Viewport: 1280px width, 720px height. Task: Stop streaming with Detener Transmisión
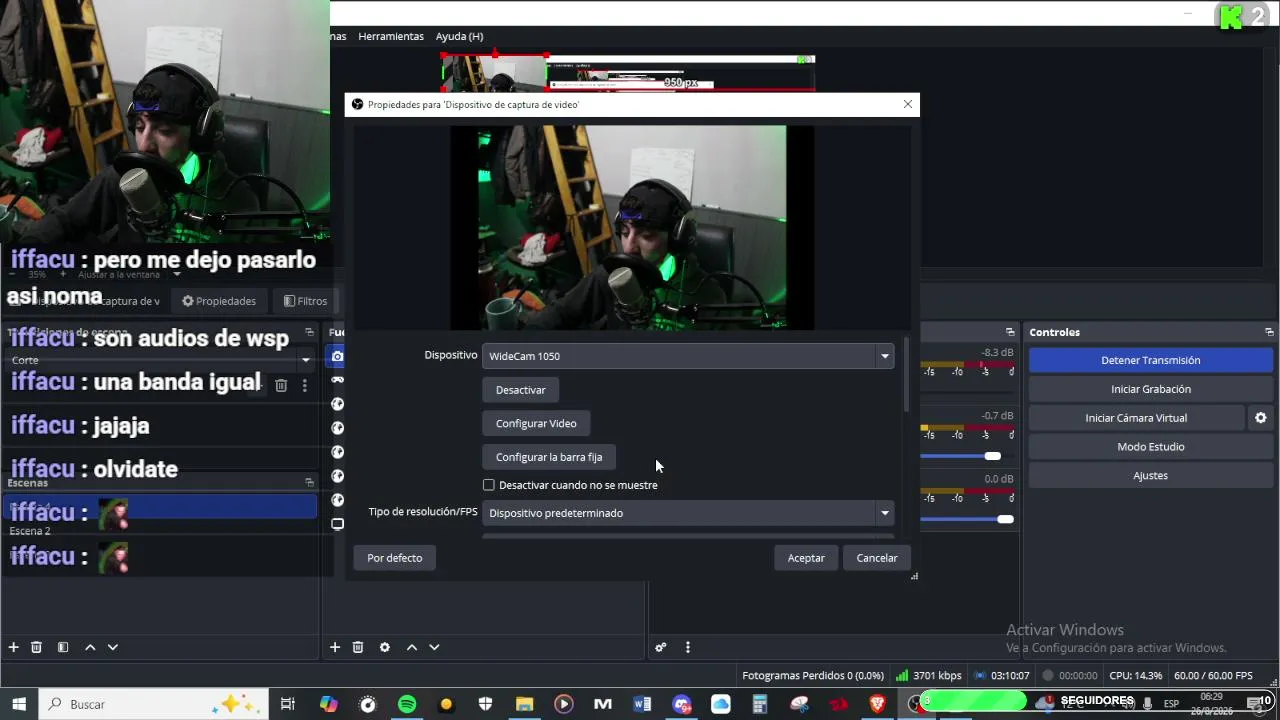[1151, 360]
